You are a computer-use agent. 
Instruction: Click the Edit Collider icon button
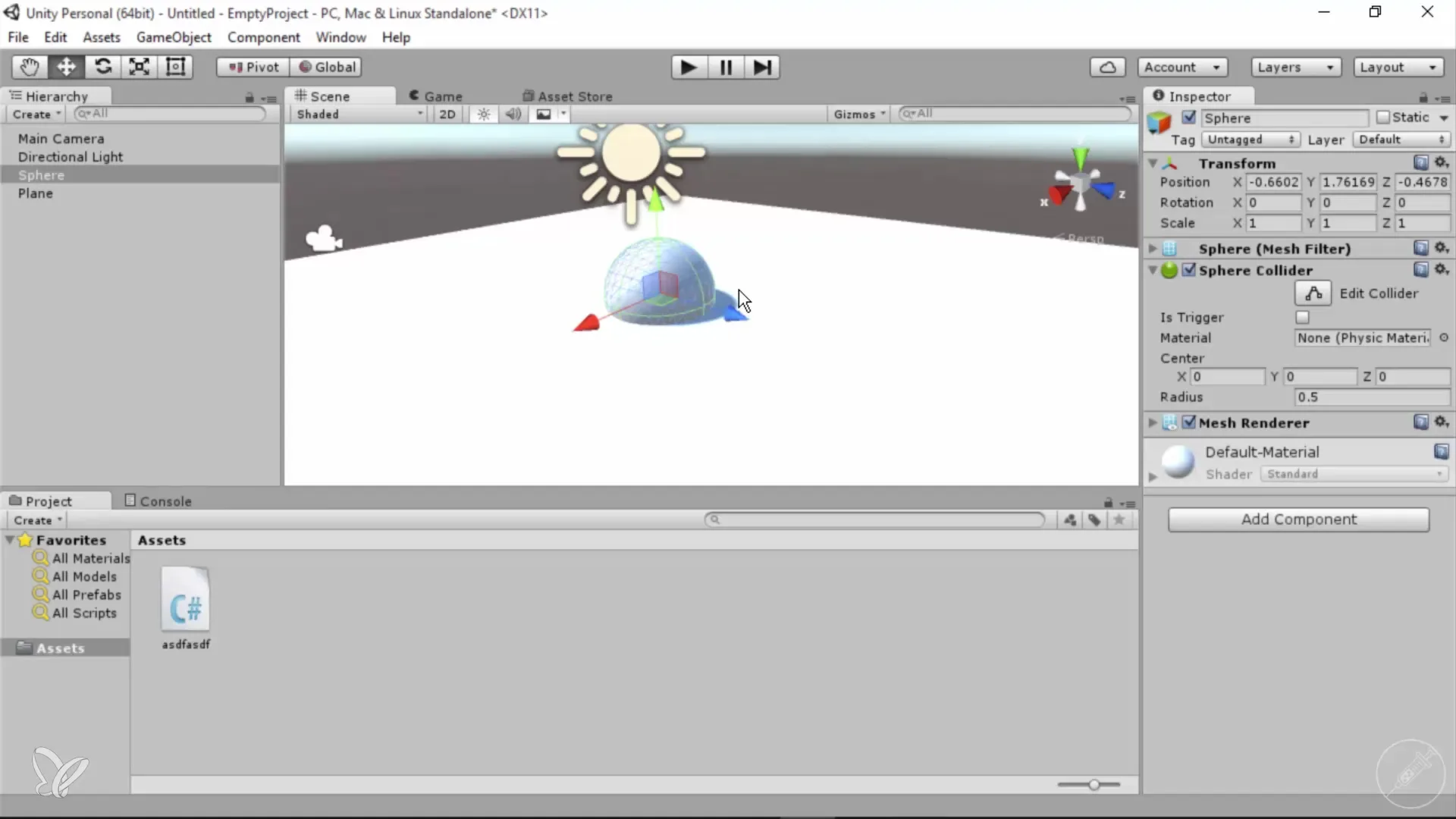pos(1313,293)
